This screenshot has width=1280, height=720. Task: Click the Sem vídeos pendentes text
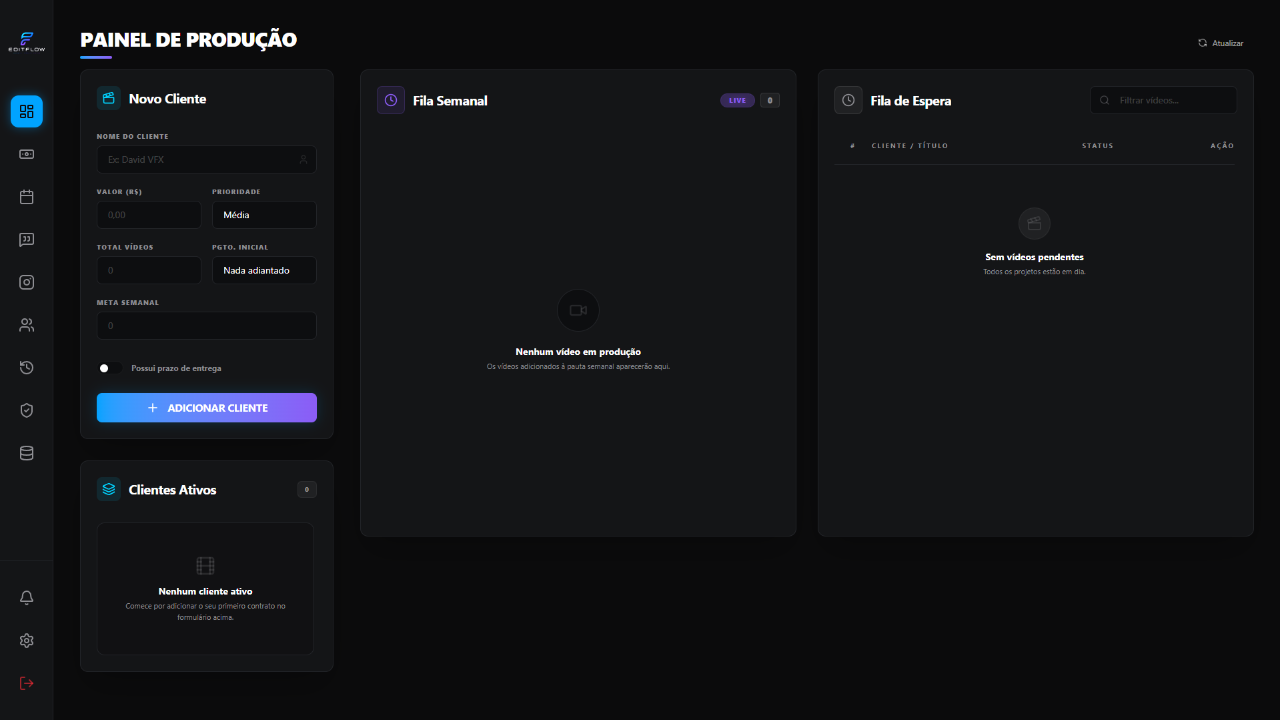pyautogui.click(x=1034, y=257)
